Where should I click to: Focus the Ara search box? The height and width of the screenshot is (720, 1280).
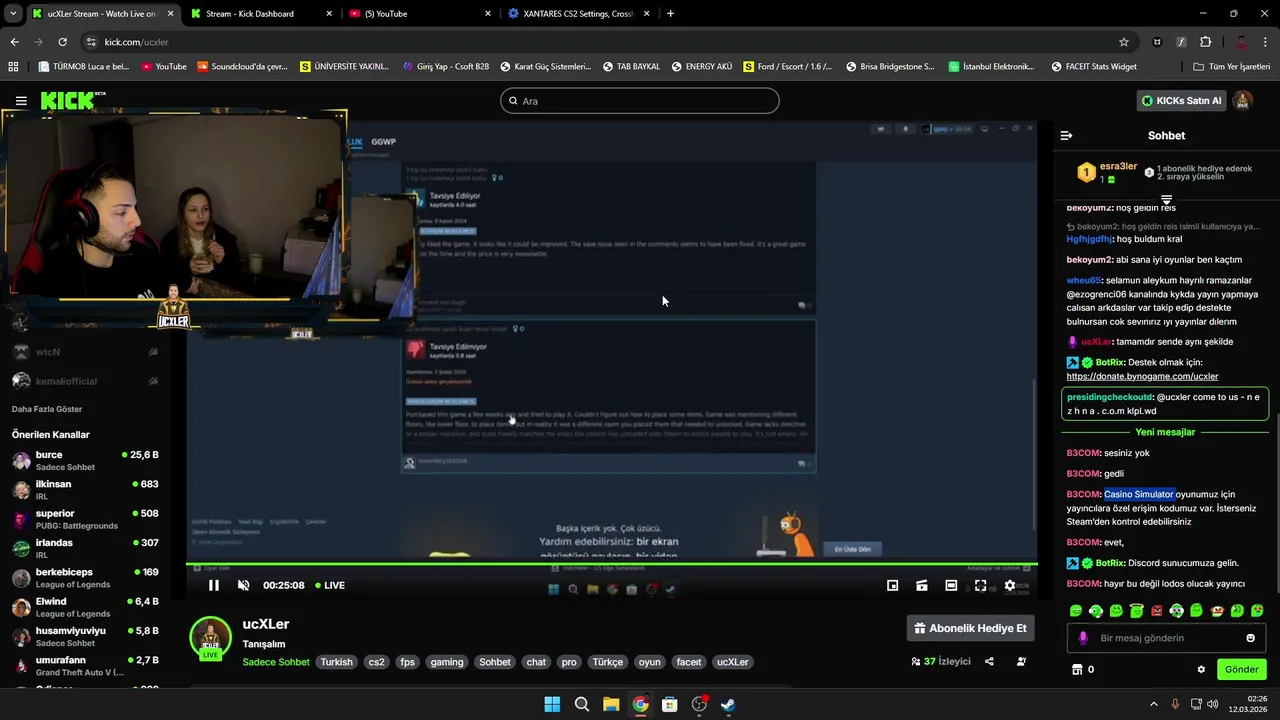coord(639,100)
